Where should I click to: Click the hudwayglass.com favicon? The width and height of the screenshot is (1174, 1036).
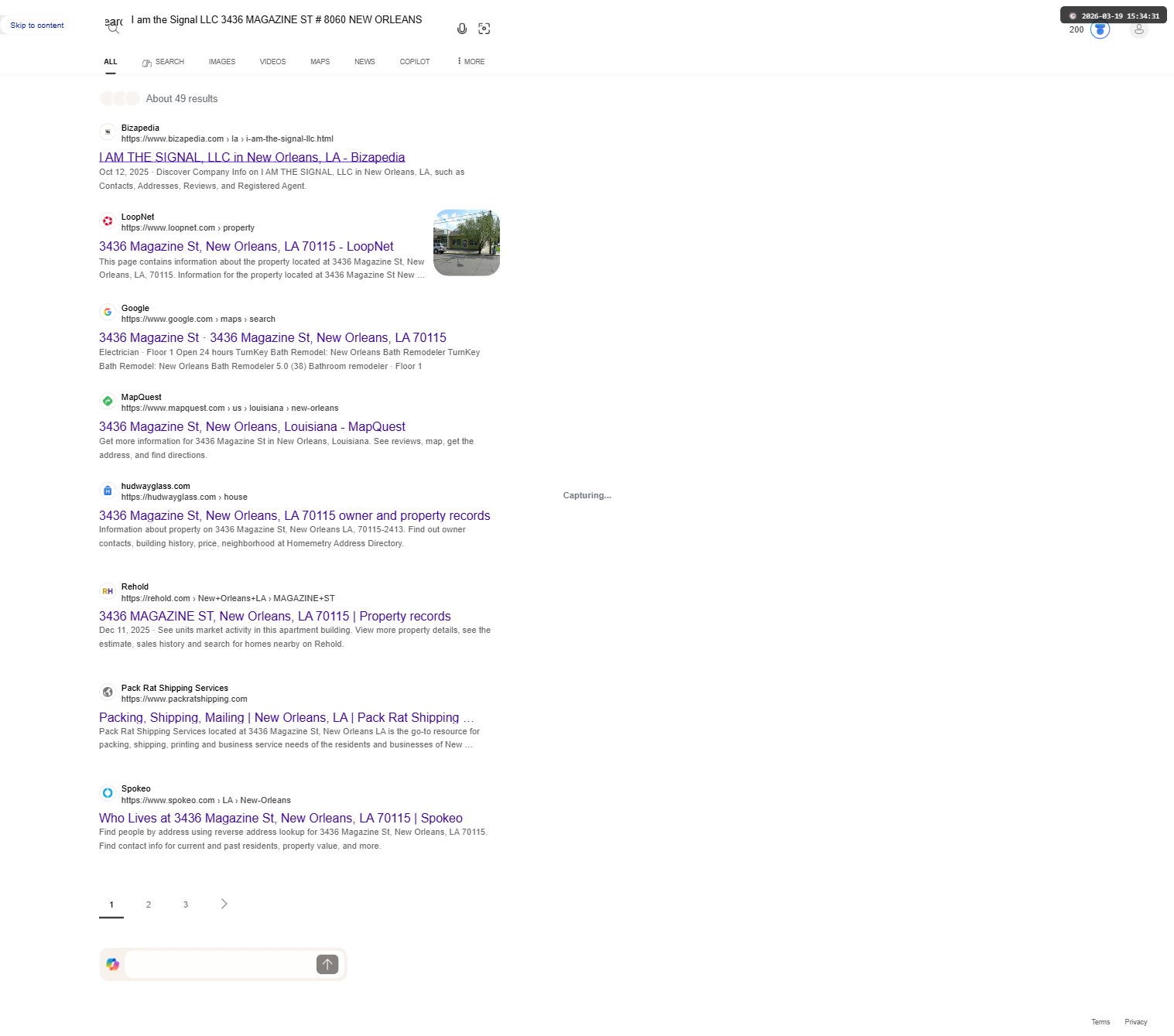pos(108,491)
